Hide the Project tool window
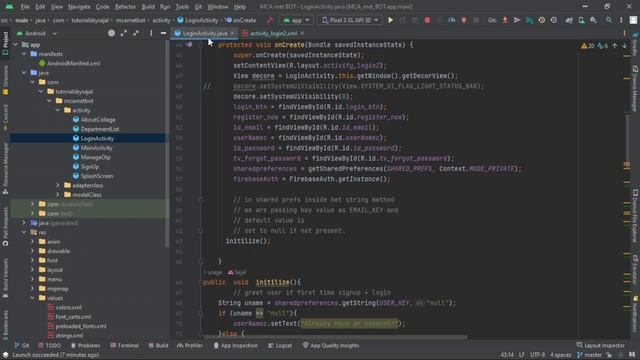 163,33
